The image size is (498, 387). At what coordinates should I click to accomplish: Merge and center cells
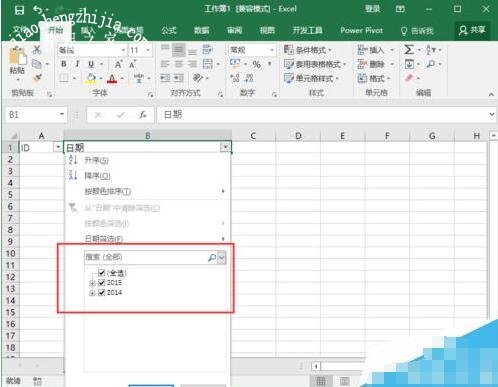click(x=208, y=64)
